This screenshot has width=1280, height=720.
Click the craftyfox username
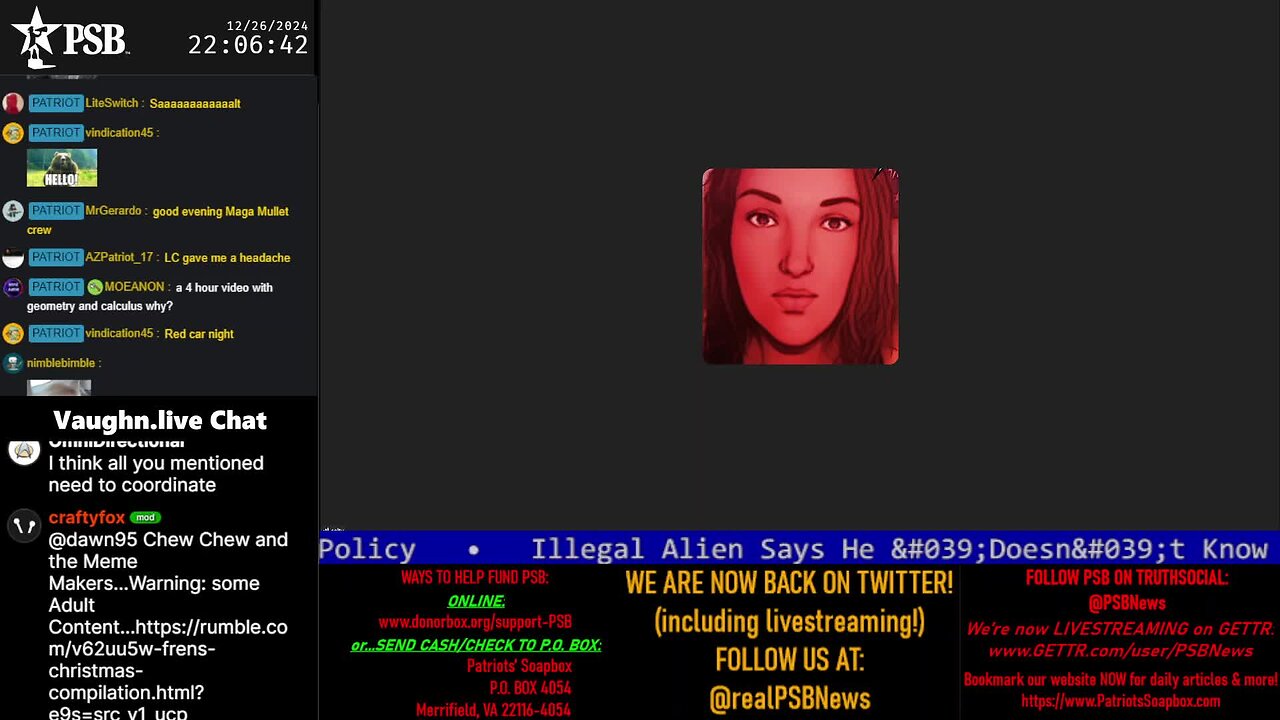87,517
